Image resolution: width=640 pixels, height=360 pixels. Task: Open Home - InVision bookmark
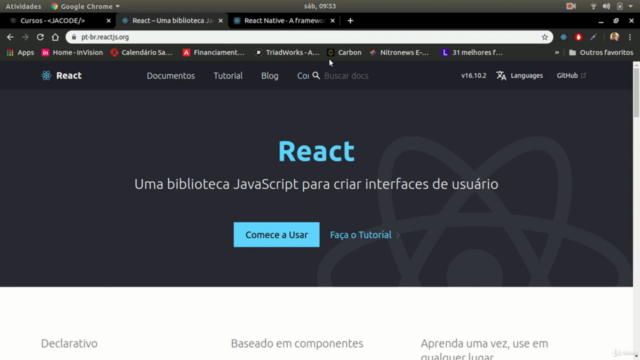click(x=72, y=53)
